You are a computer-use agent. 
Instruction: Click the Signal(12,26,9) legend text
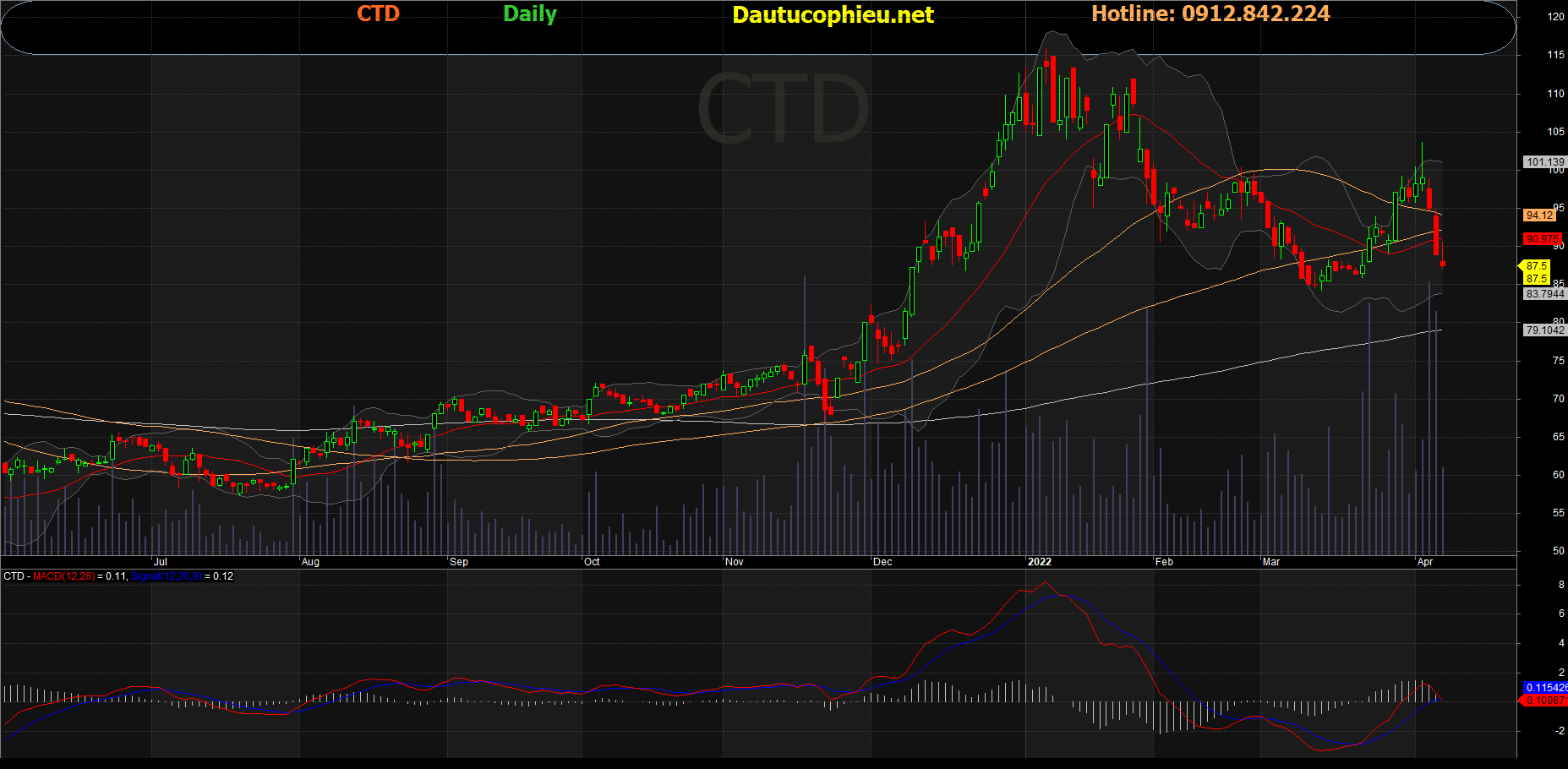pos(167,576)
